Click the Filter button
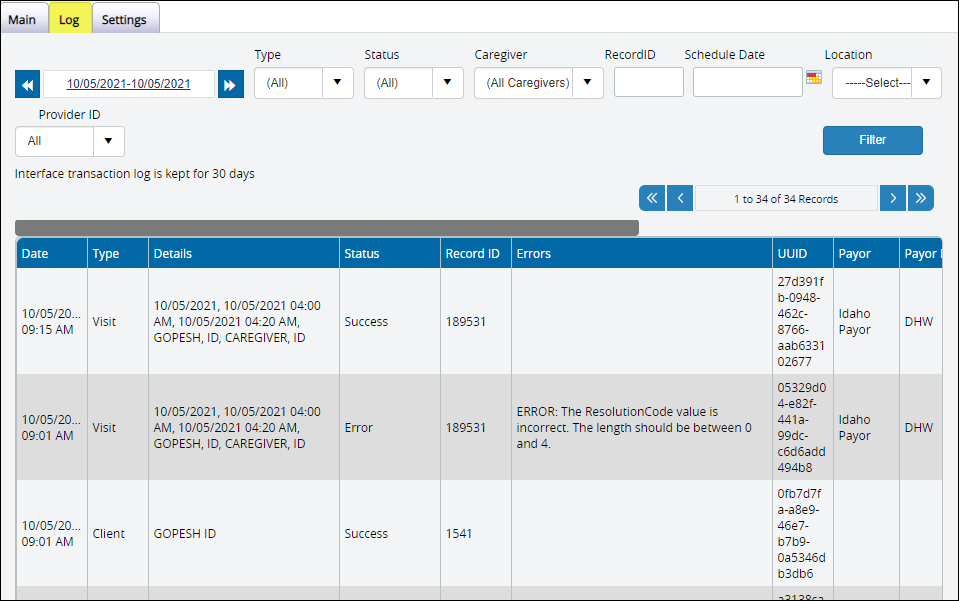This screenshot has height=601, width=959. point(873,140)
